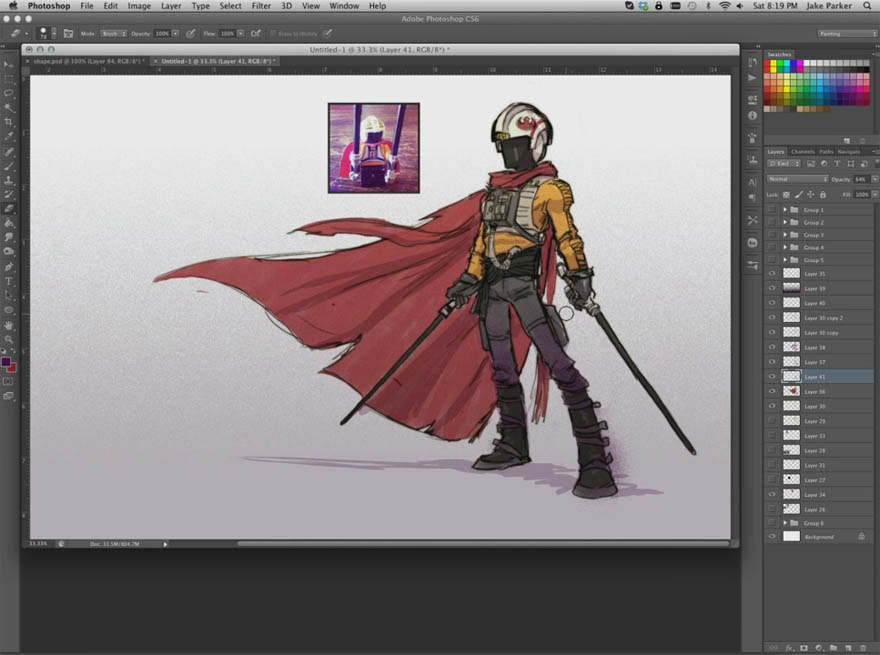Select the Eyedropper tool
880x655 pixels.
8,136
